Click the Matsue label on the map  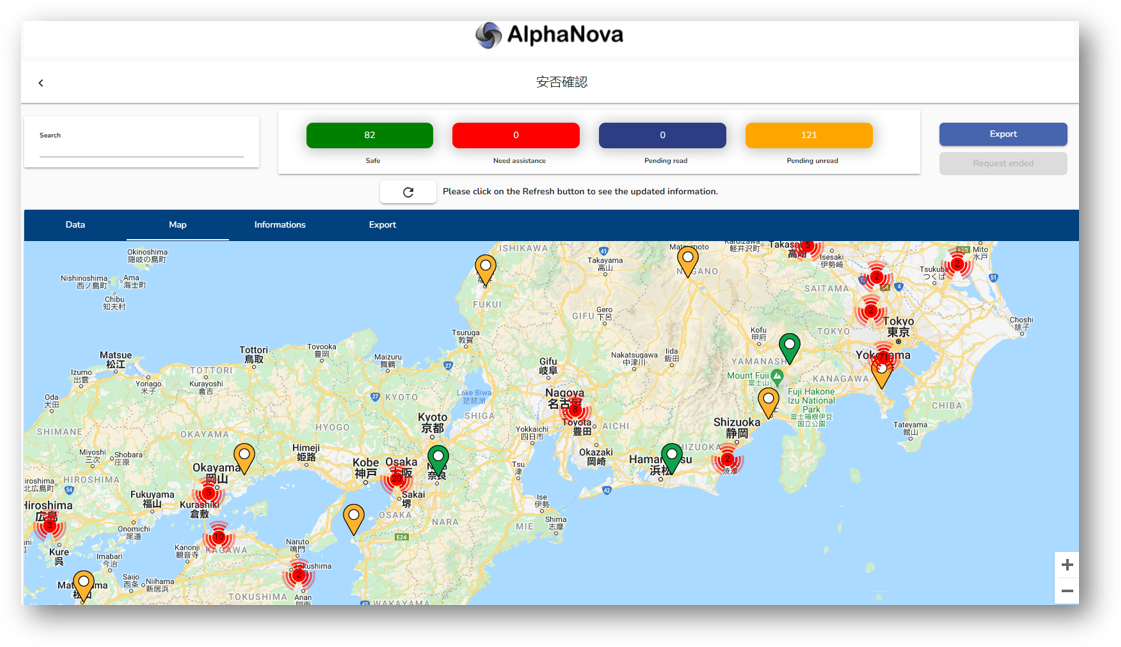tap(116, 360)
